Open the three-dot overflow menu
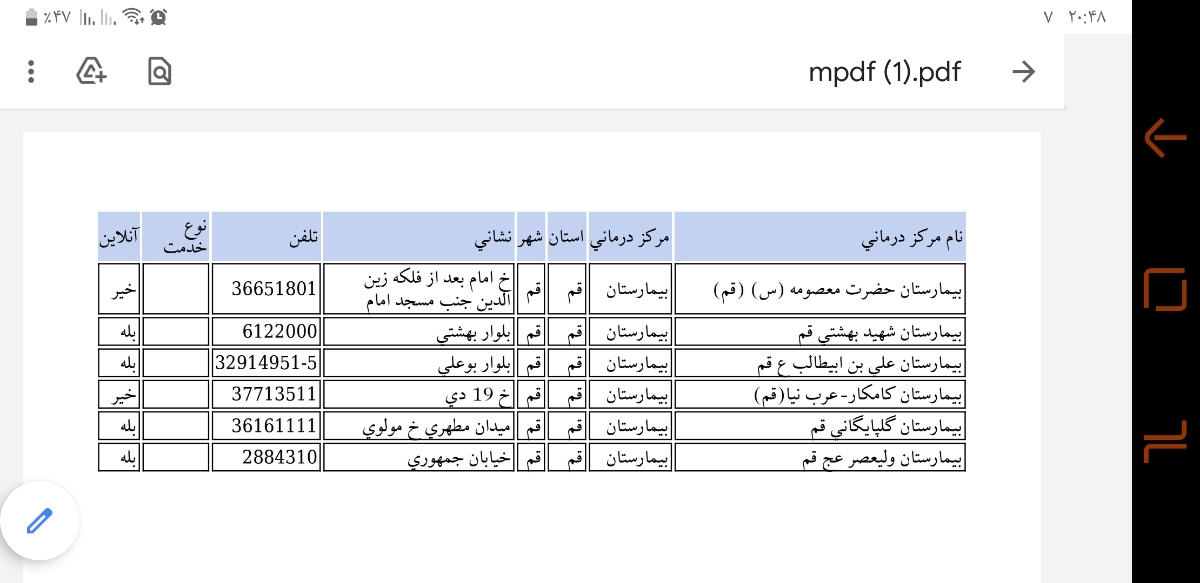1200x583 pixels. point(31,72)
